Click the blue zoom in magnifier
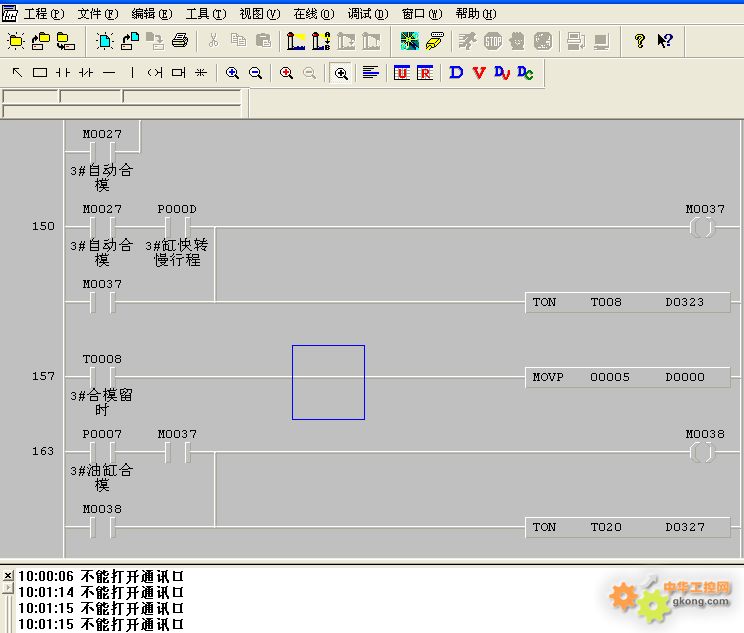 232,73
